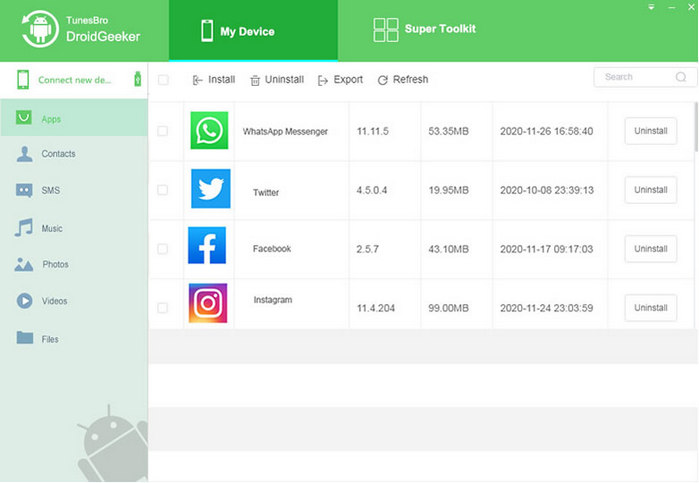Click the Facebook app icon
699x483 pixels.
point(207,245)
